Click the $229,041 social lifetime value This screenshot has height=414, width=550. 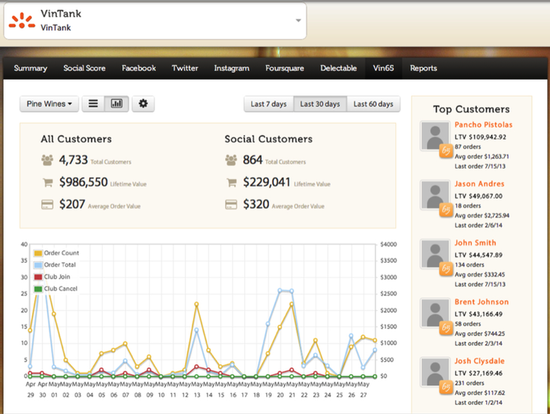(x=267, y=182)
